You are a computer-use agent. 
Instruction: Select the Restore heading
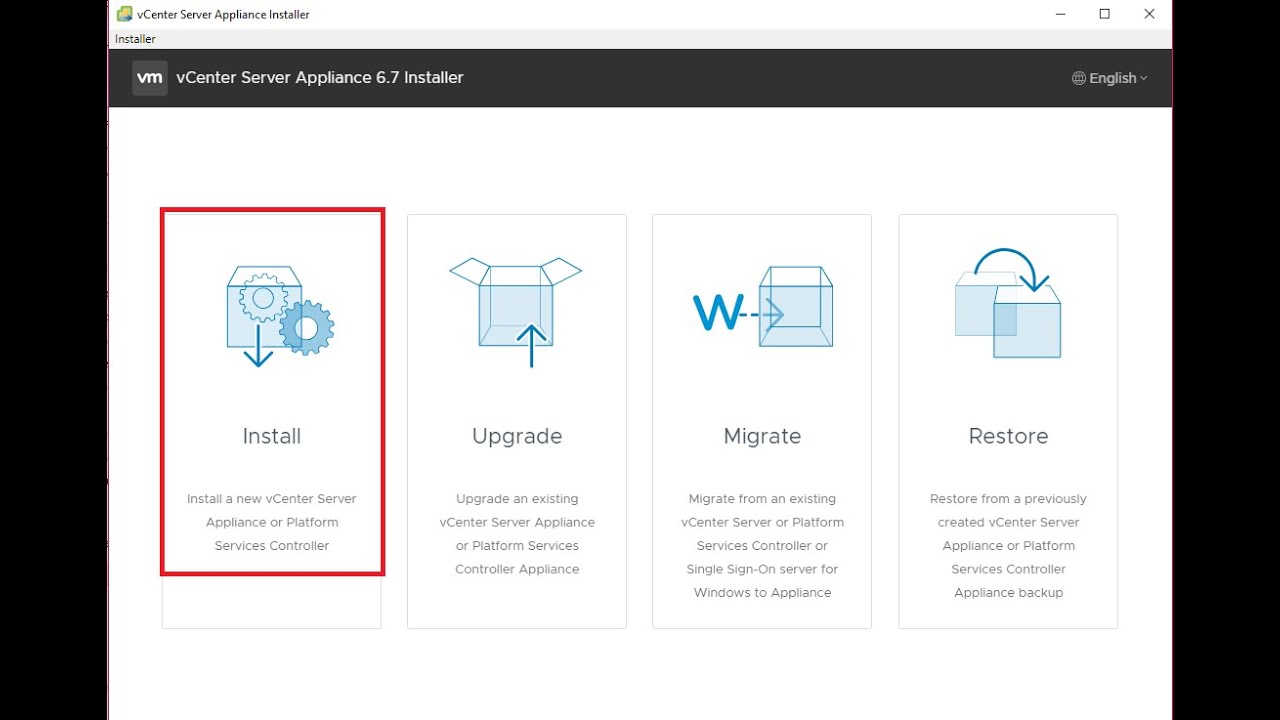click(1008, 436)
